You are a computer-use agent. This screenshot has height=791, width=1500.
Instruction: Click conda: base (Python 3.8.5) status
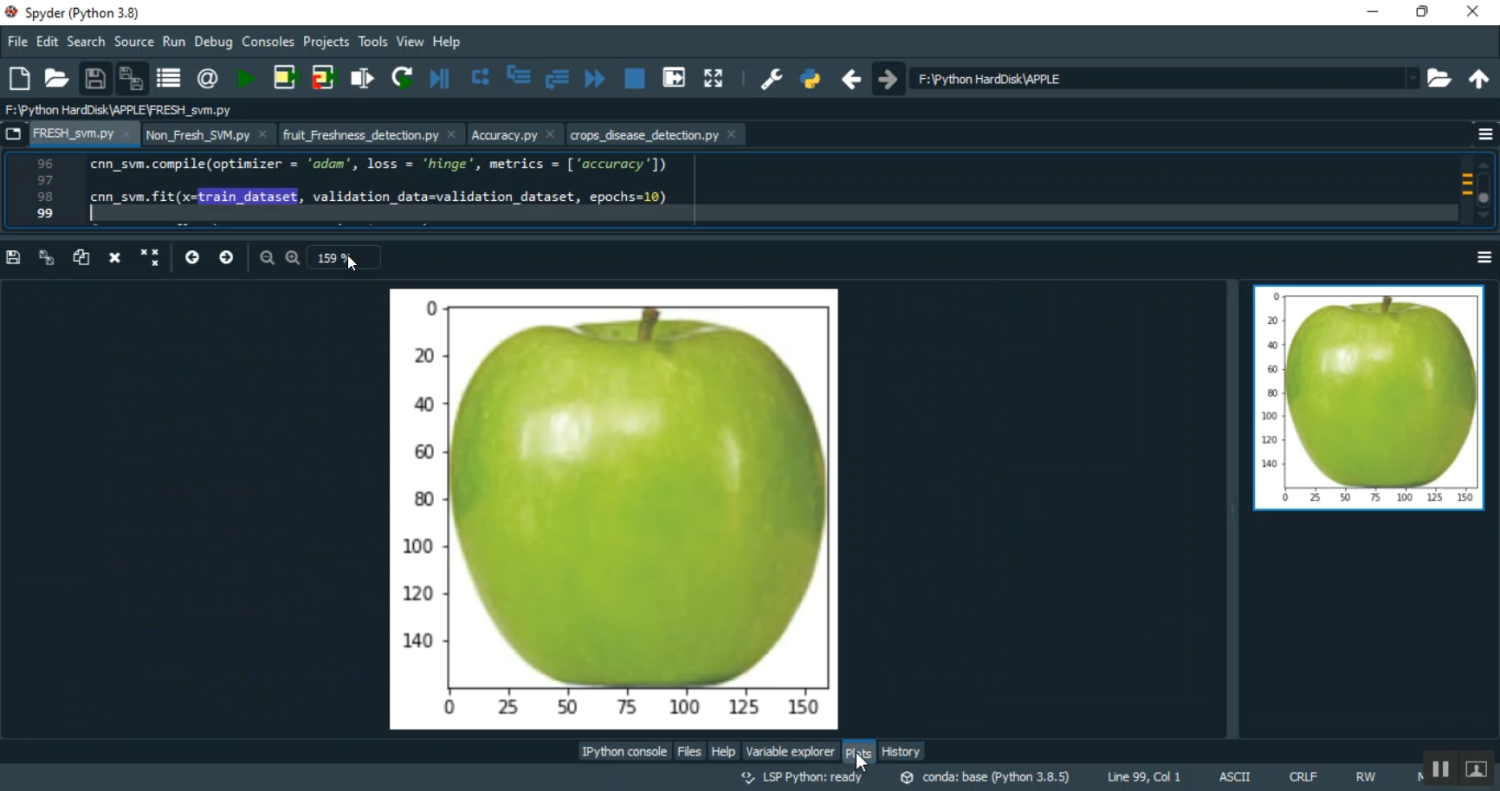click(985, 777)
